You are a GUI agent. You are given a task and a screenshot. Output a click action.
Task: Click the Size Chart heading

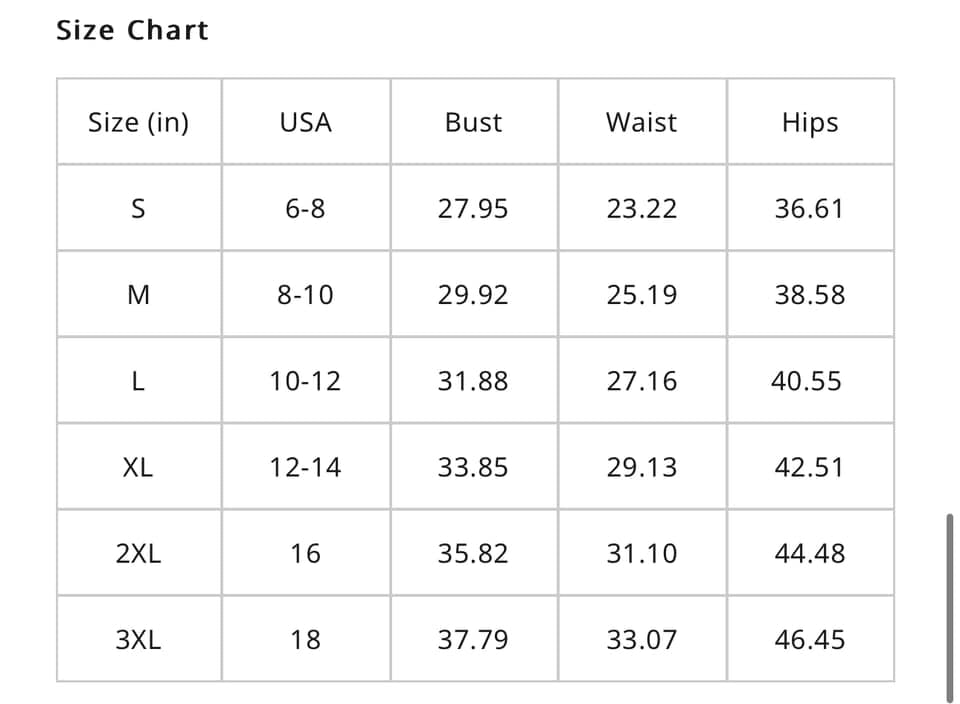[x=132, y=30]
